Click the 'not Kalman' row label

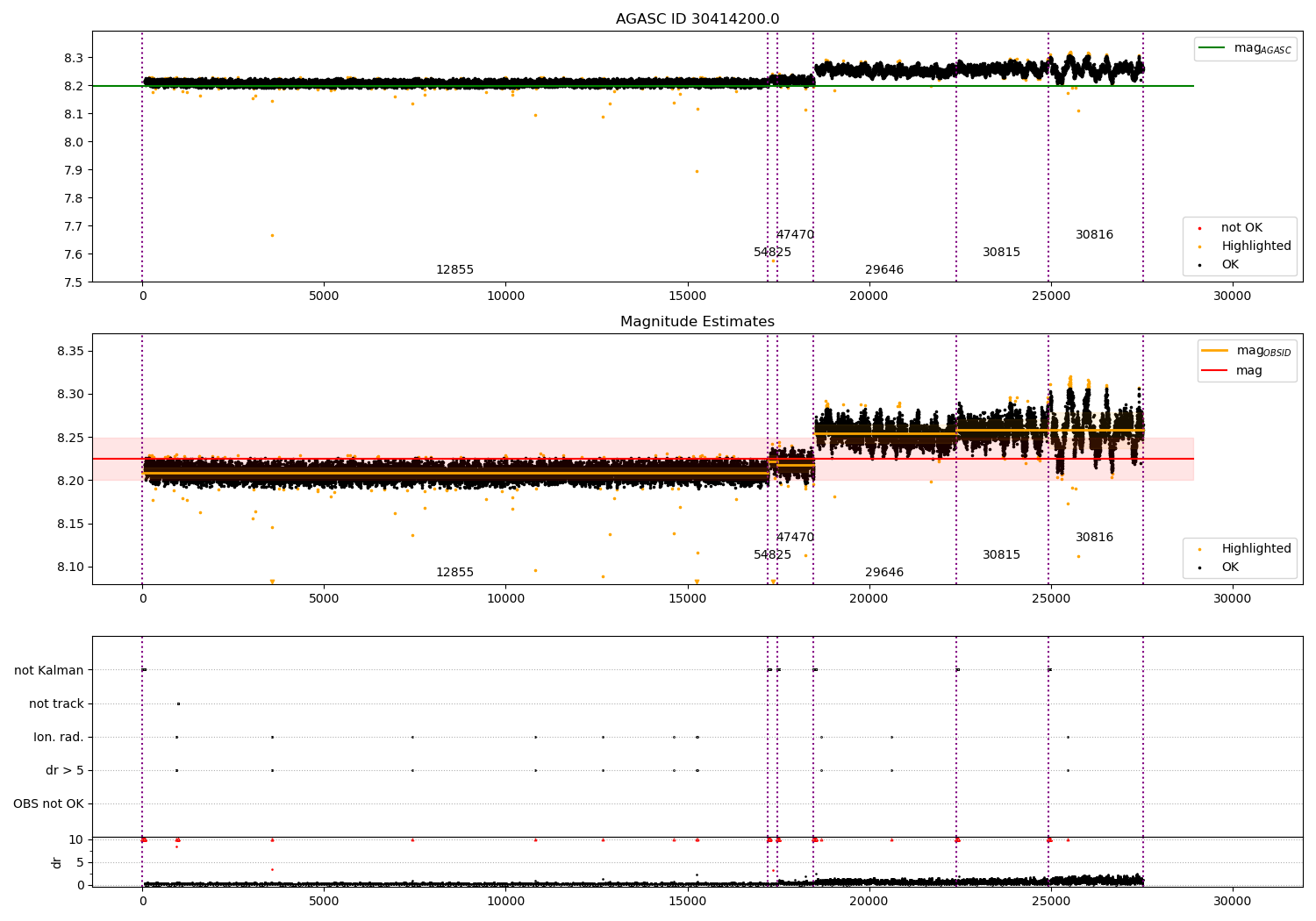tap(49, 671)
